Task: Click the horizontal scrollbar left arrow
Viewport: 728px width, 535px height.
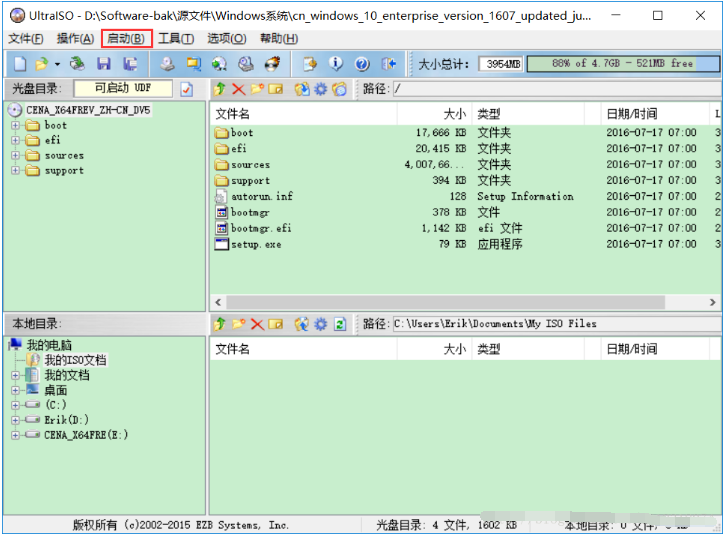Action: (218, 302)
